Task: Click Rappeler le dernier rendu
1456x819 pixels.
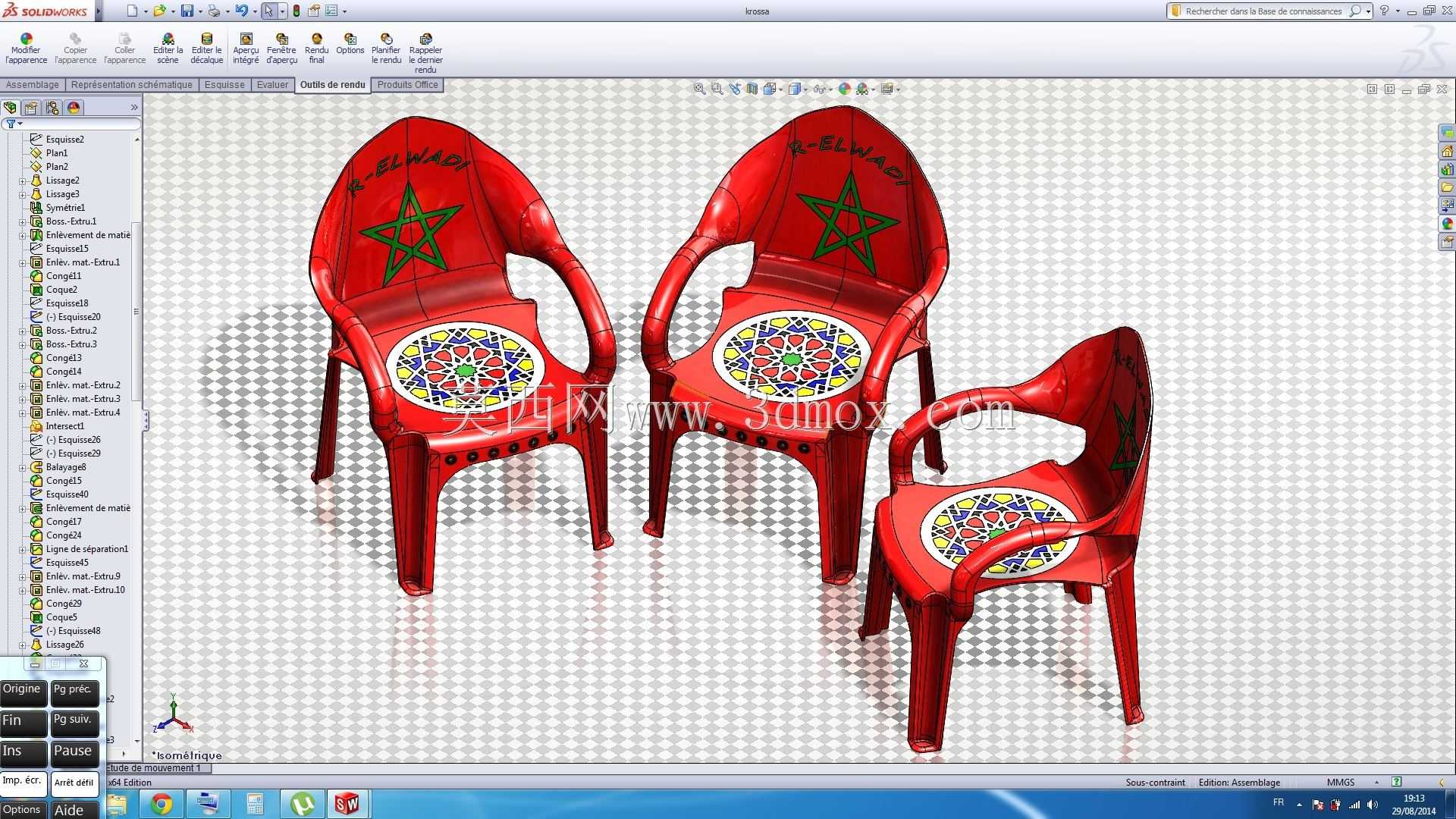Action: point(425,53)
